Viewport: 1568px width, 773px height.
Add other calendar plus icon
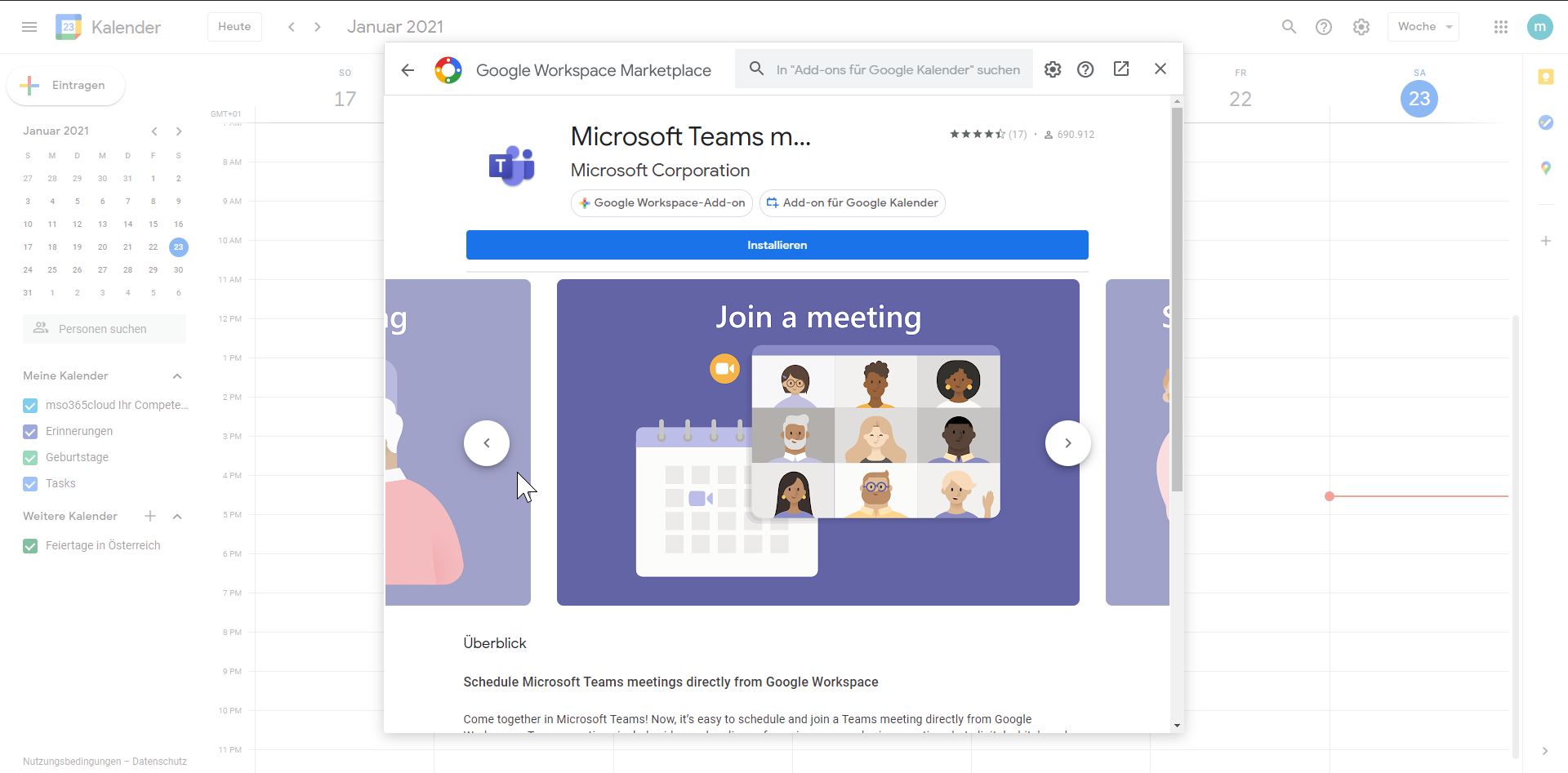point(150,516)
